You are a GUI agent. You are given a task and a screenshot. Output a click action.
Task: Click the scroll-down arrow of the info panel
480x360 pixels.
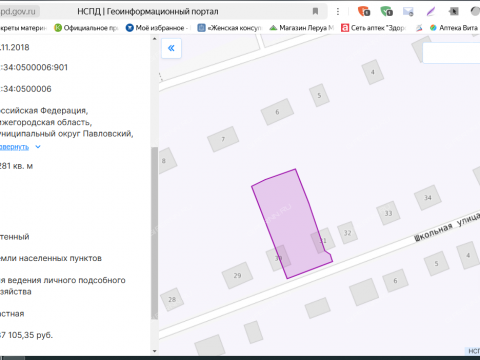pyautogui.click(x=154, y=351)
